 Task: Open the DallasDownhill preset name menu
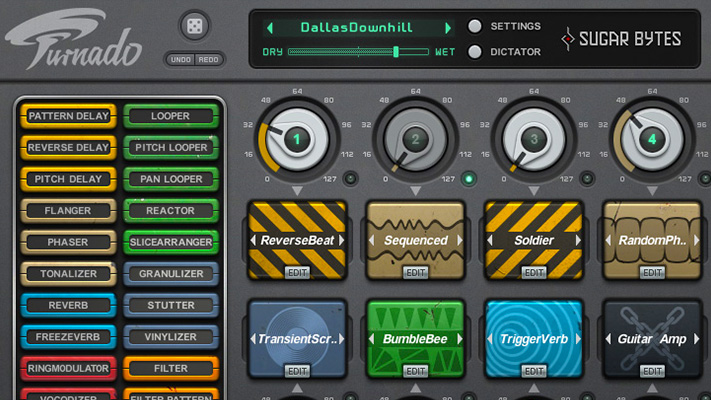click(x=358, y=27)
